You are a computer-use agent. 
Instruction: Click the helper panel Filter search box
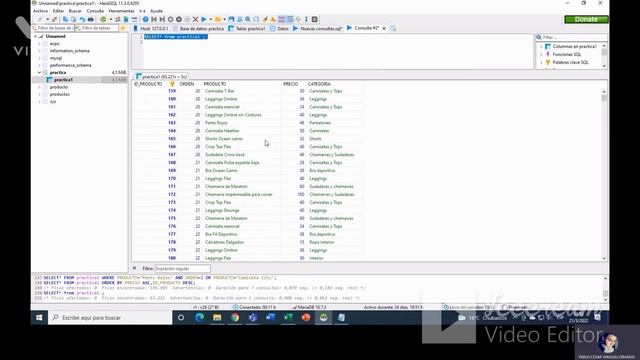[571, 37]
